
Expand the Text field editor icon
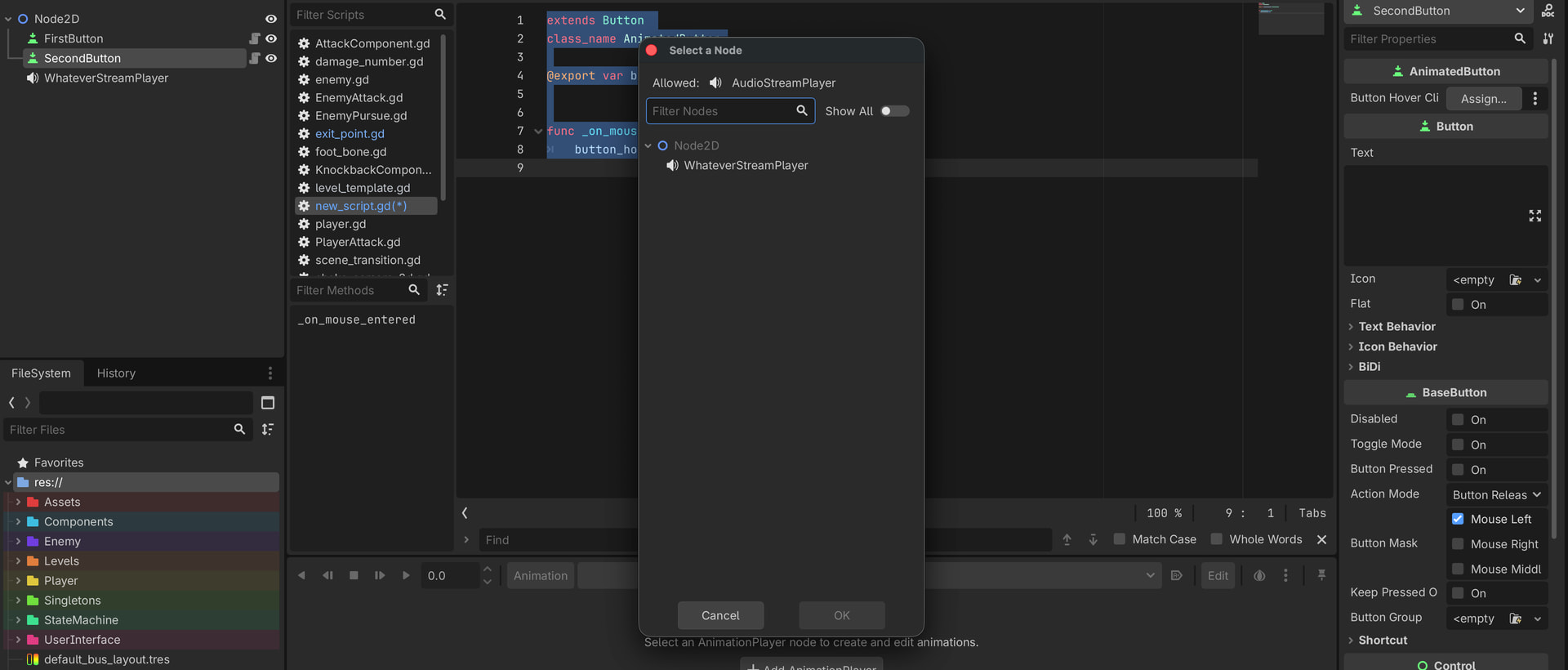(1535, 216)
